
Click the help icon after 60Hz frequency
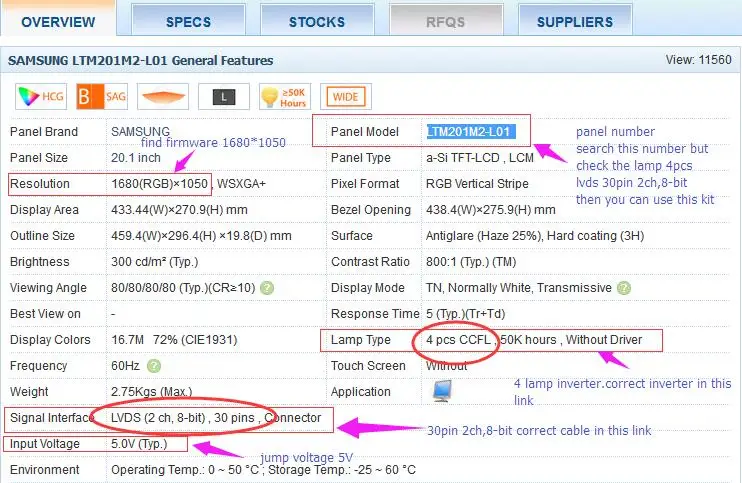click(154, 366)
